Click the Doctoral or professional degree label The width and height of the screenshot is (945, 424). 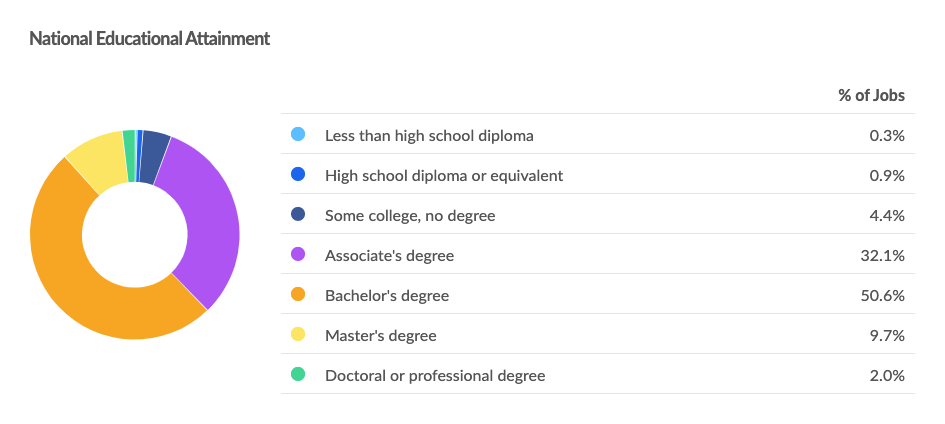coord(435,376)
